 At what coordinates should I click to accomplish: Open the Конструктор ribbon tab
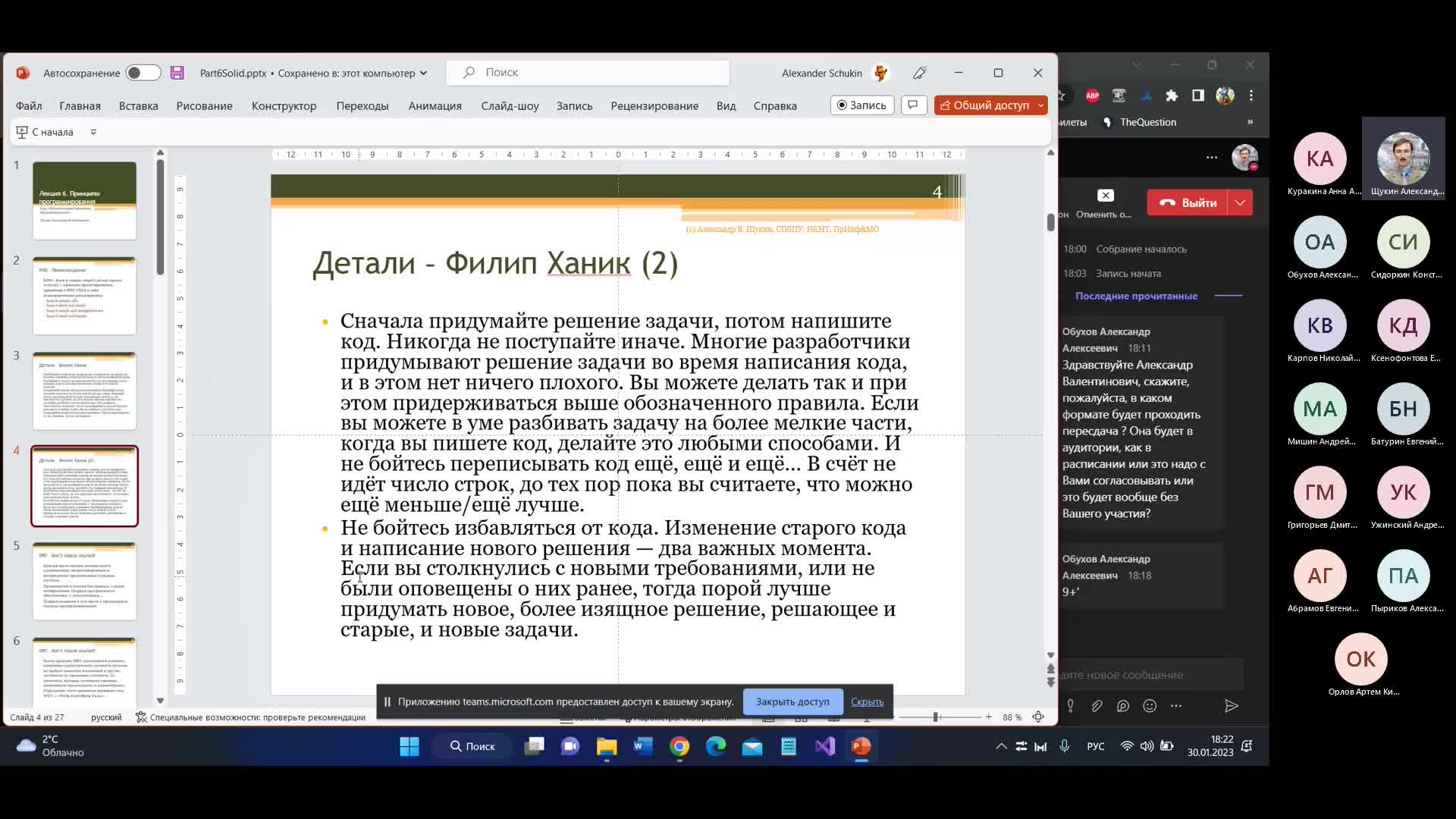pos(284,105)
